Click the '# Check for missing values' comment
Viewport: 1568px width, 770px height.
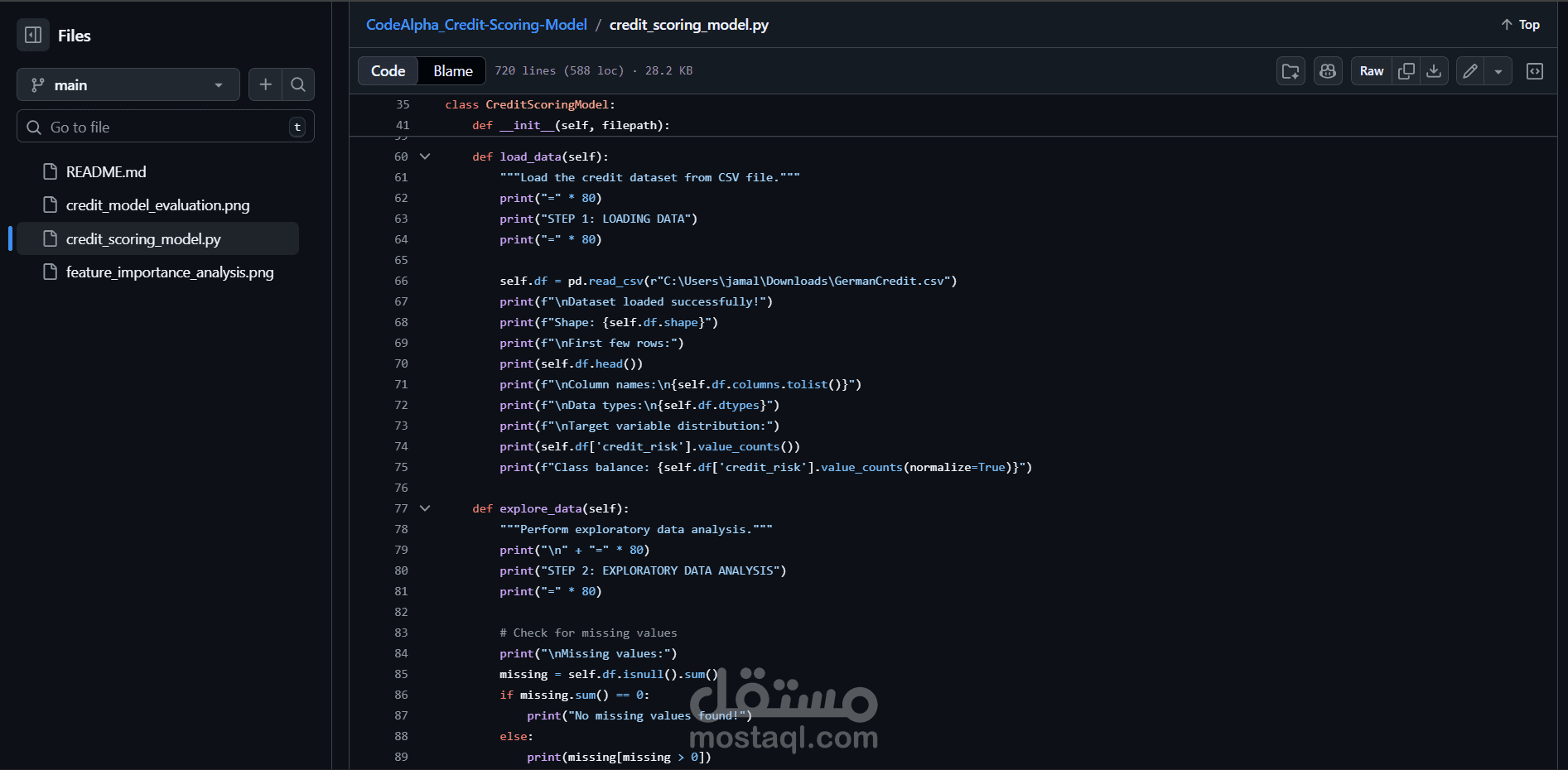pos(588,633)
